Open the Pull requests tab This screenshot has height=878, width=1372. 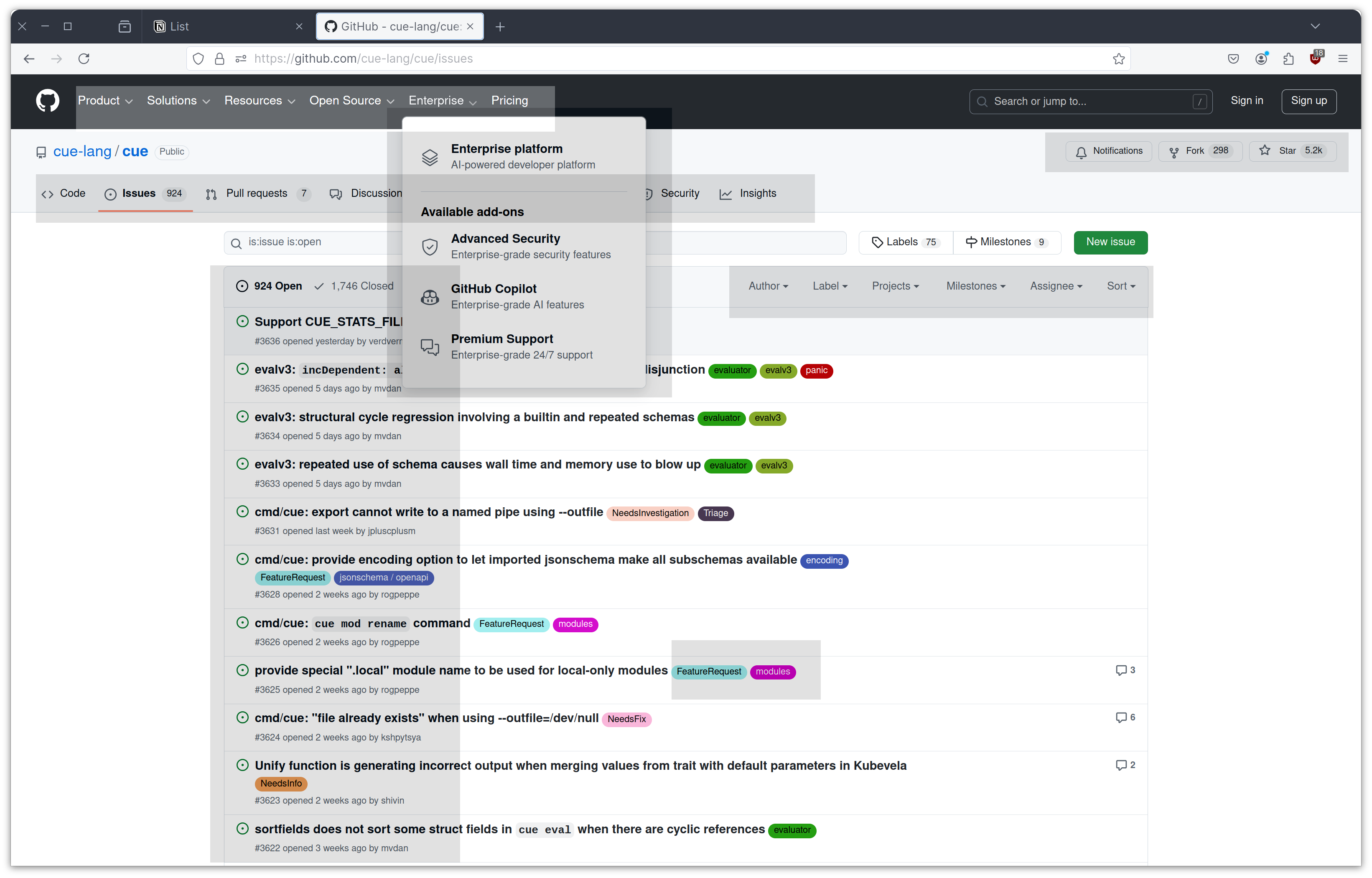tap(258, 194)
